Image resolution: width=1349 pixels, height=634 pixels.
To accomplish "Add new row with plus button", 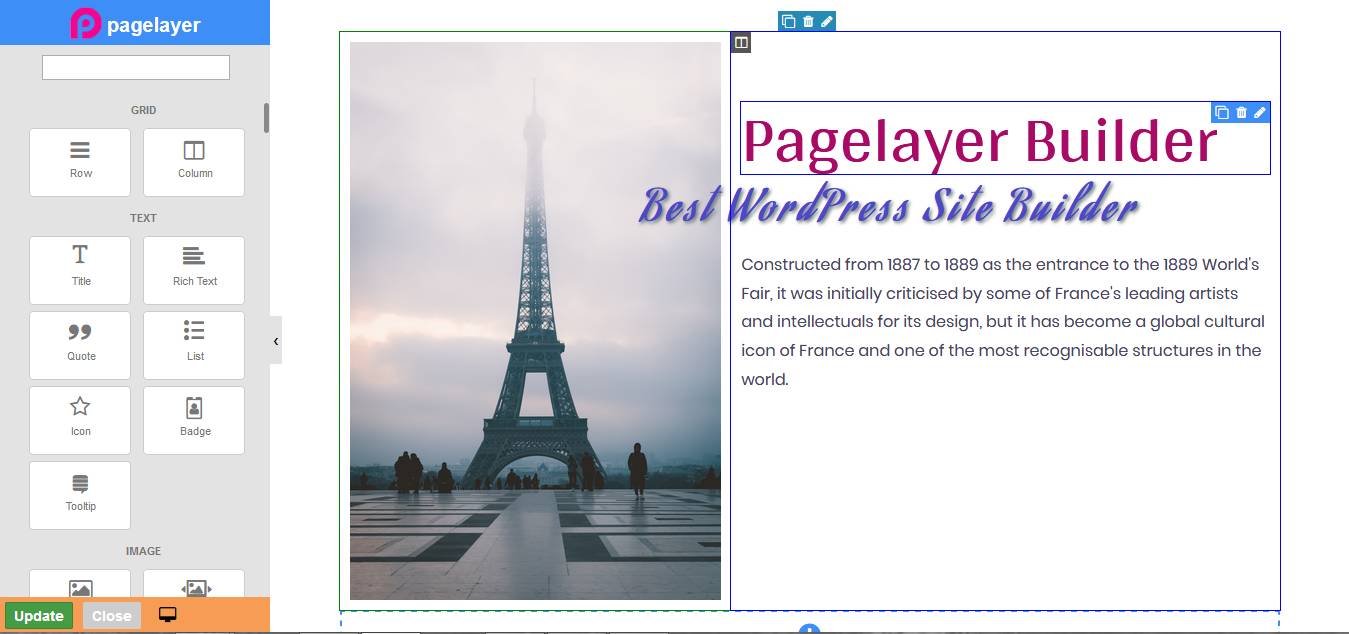I will 810,629.
